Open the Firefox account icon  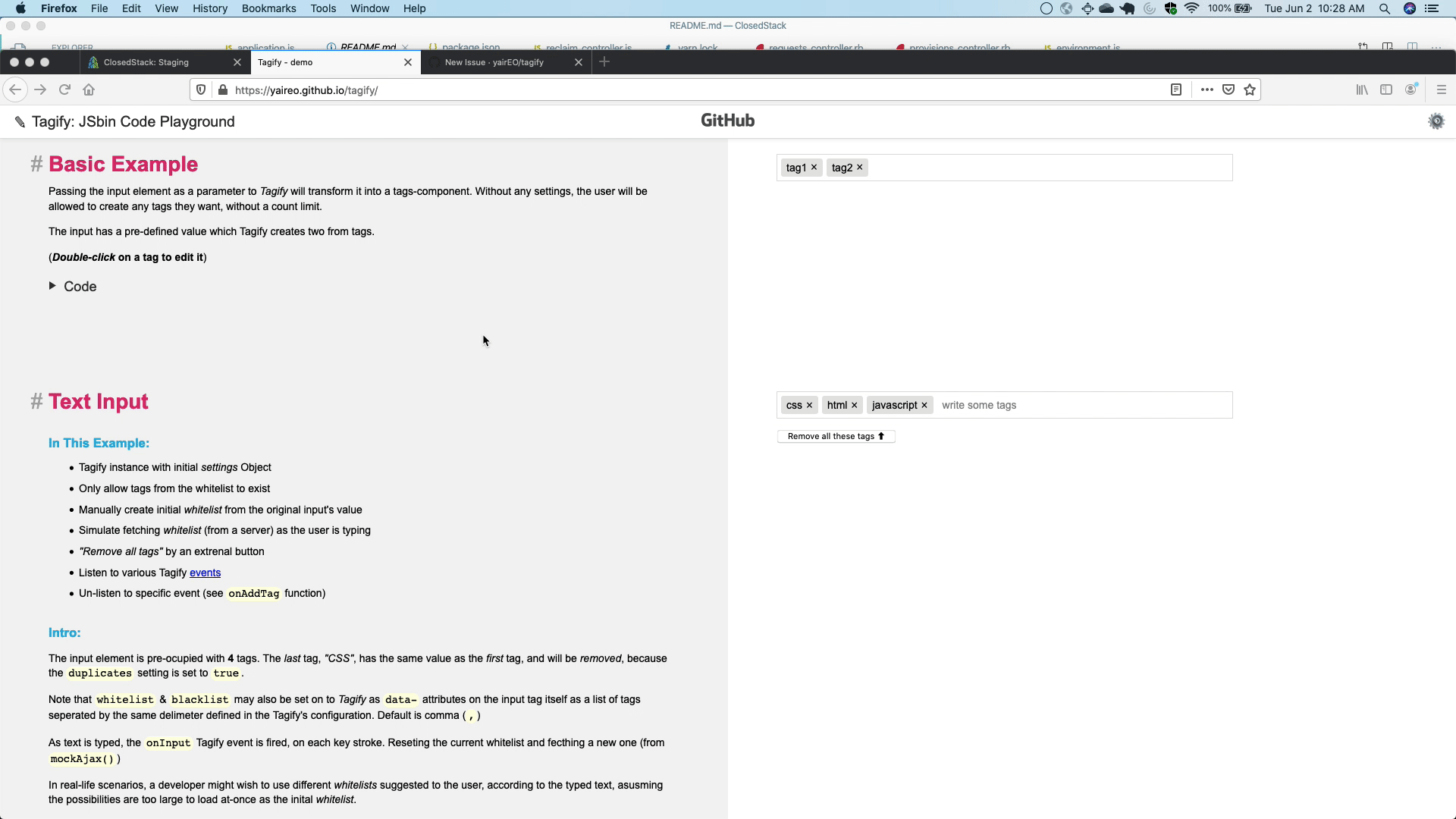point(1410,89)
